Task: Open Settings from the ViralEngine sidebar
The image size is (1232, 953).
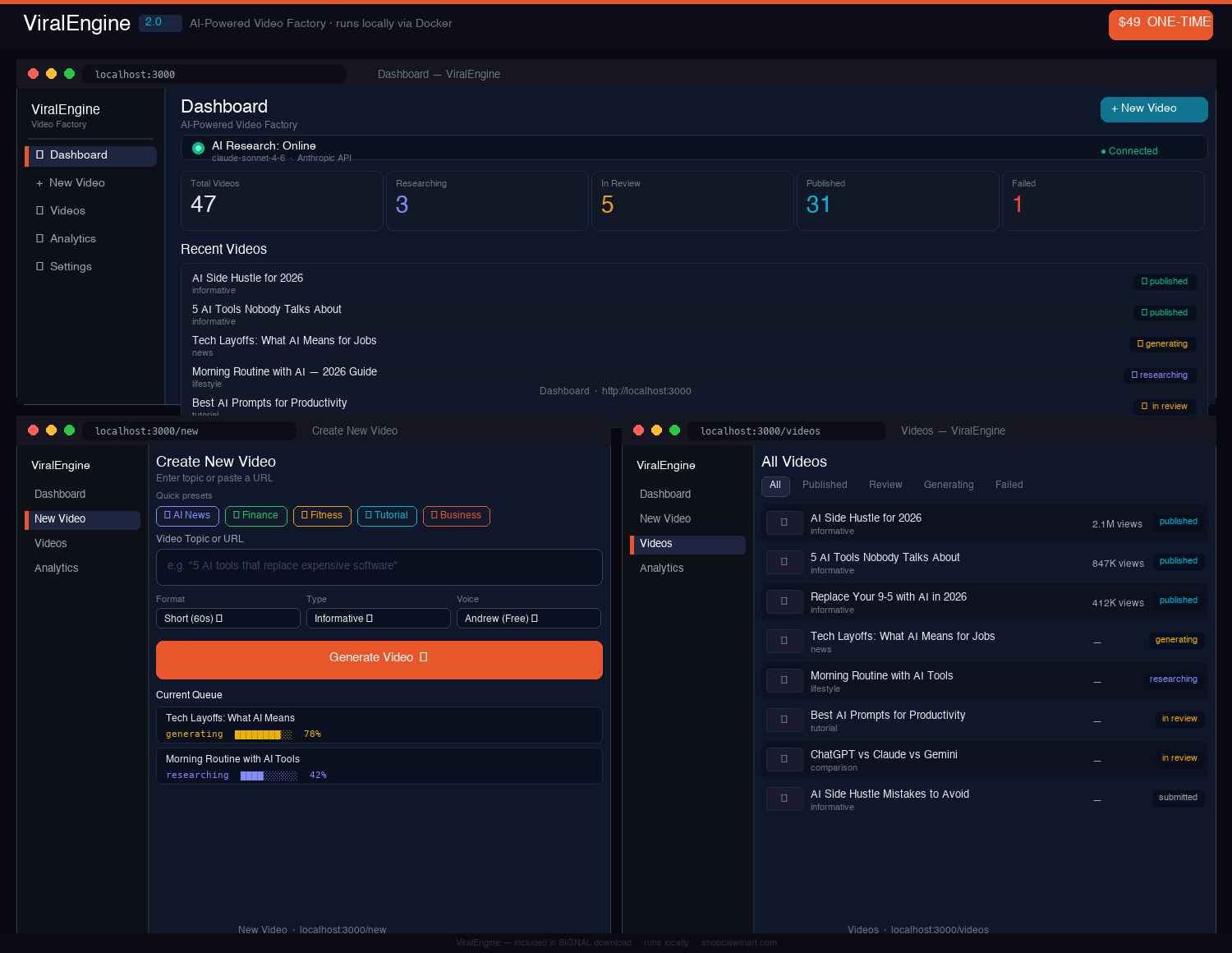Action: click(70, 266)
